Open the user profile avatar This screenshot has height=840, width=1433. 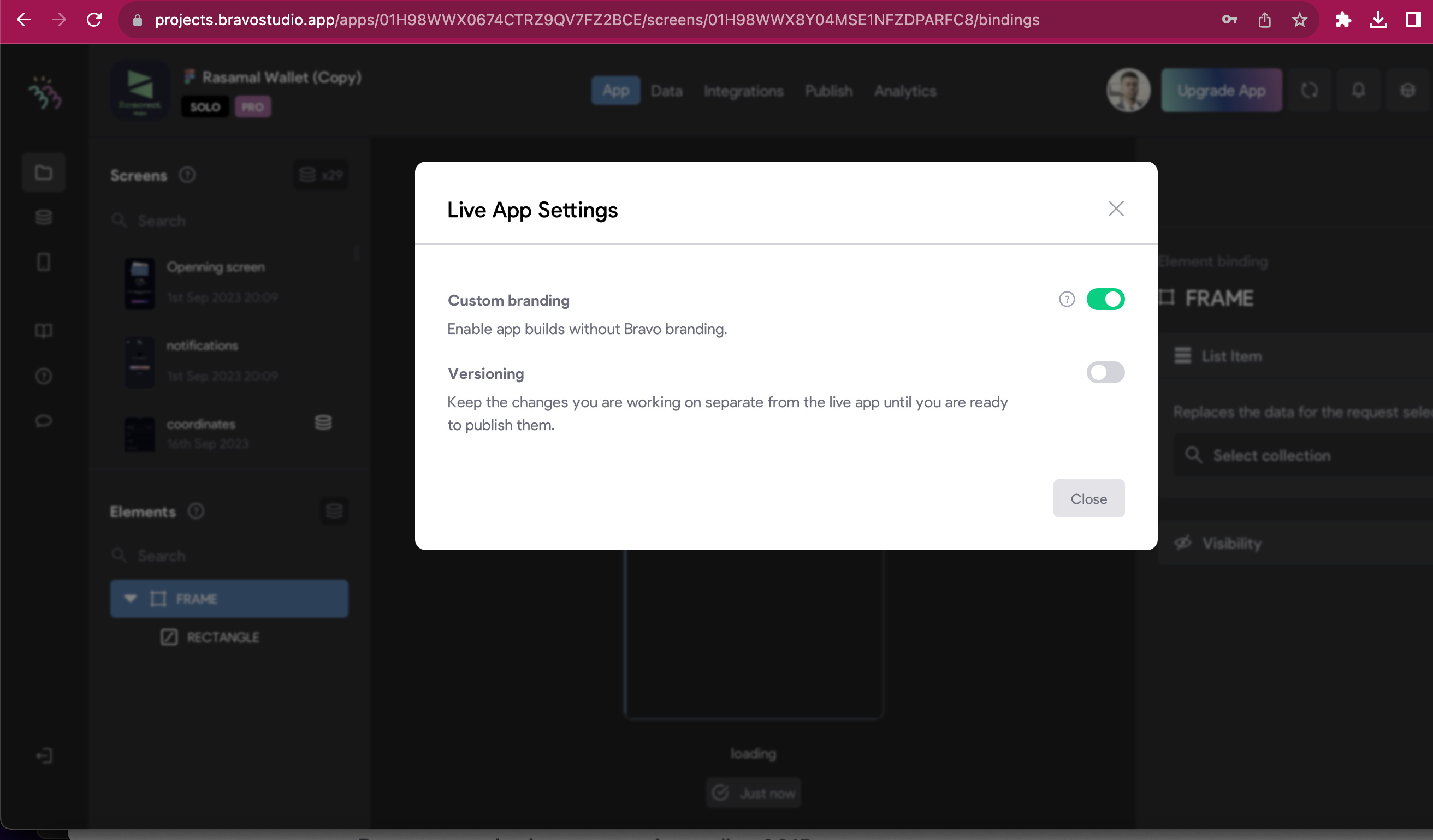[x=1128, y=91]
